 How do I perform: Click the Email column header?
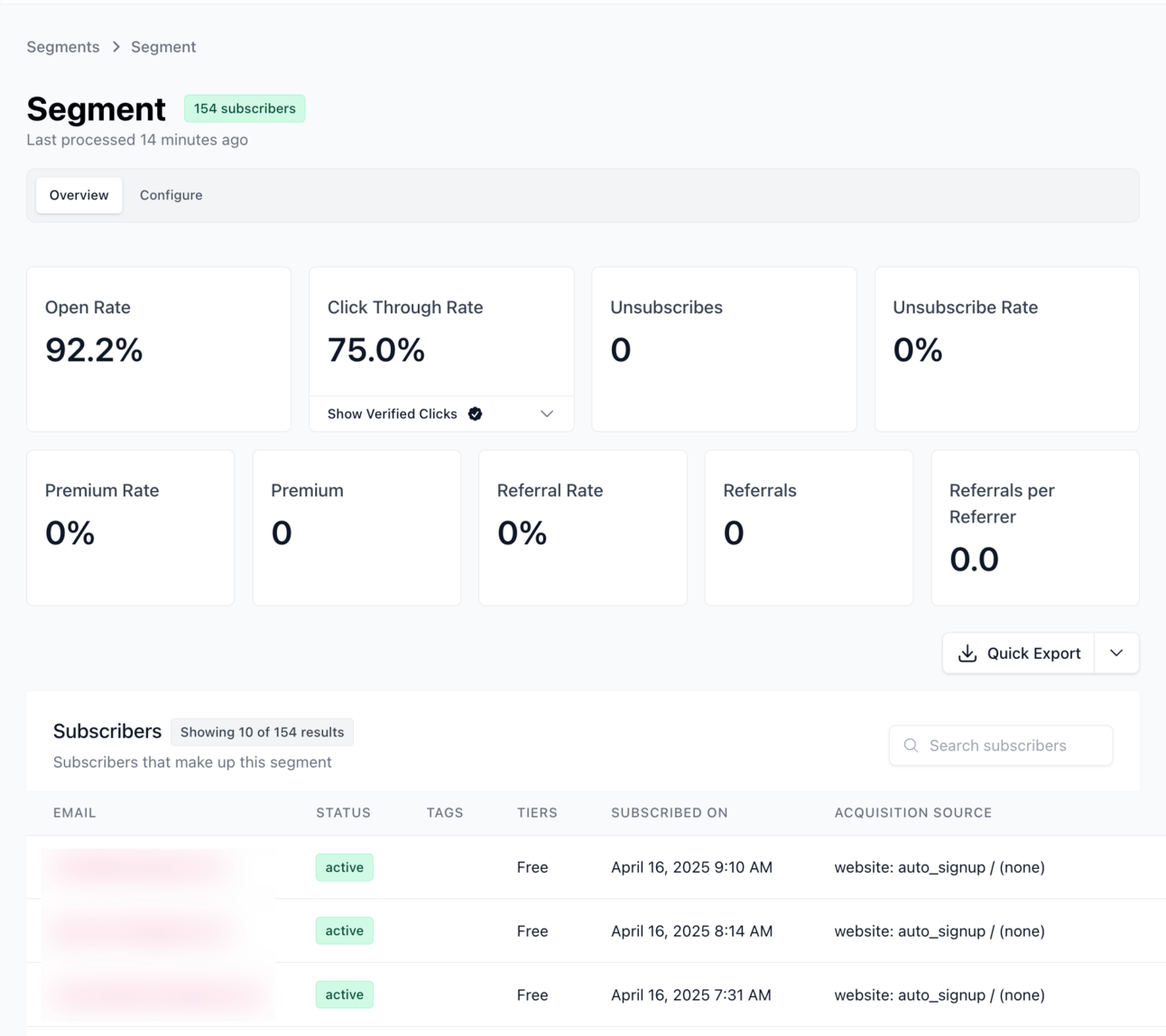point(75,813)
